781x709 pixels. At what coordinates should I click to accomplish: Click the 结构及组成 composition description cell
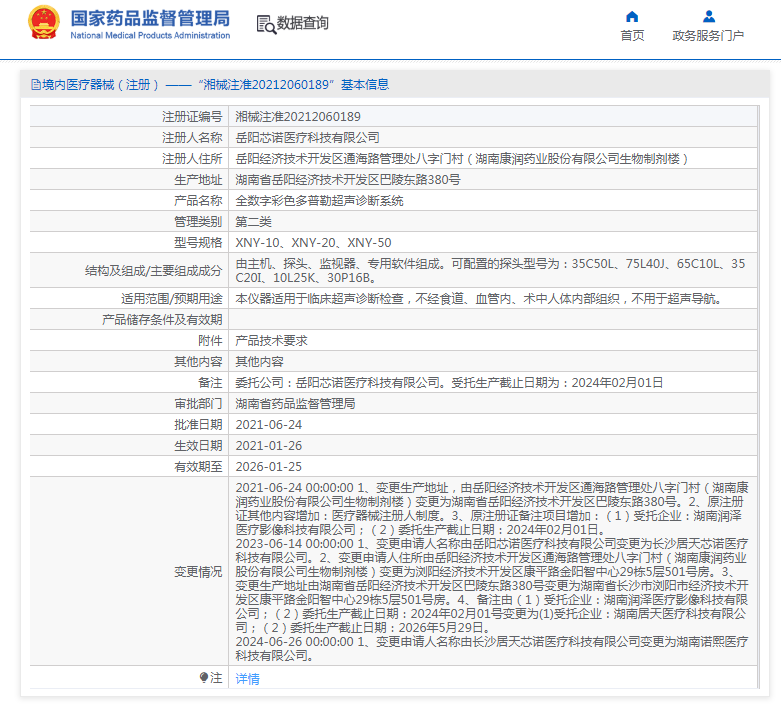pyautogui.click(x=492, y=270)
